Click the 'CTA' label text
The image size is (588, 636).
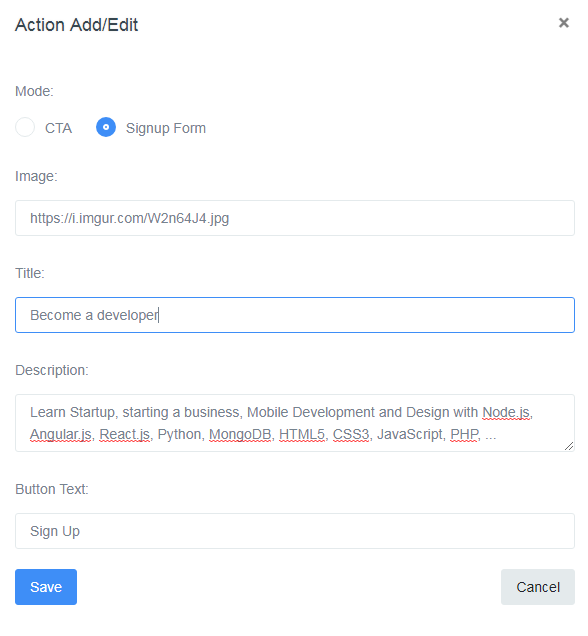click(x=58, y=128)
